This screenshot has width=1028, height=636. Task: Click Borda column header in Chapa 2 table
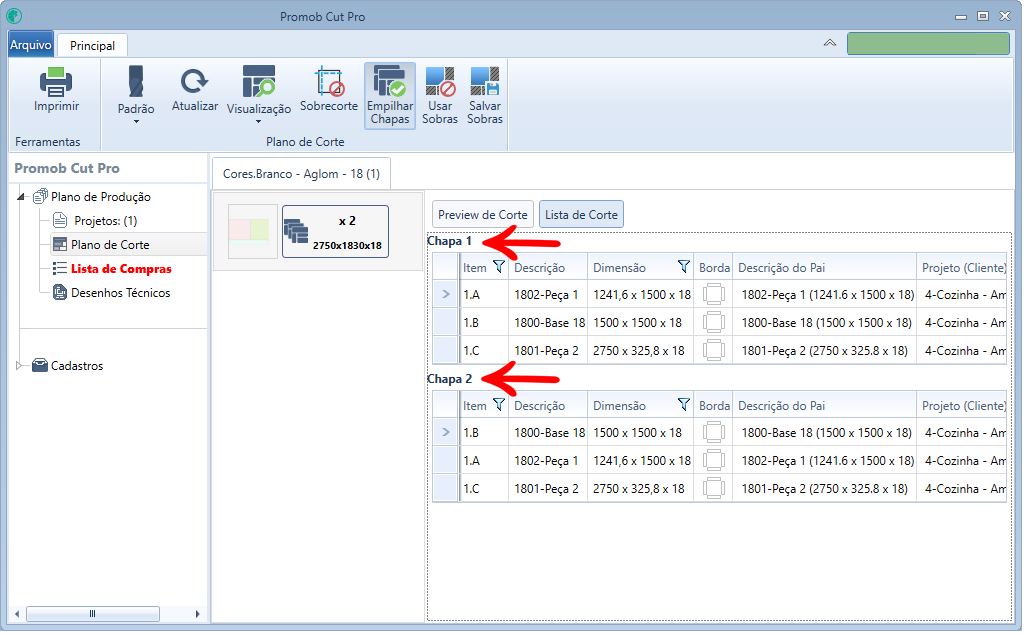[x=713, y=406]
